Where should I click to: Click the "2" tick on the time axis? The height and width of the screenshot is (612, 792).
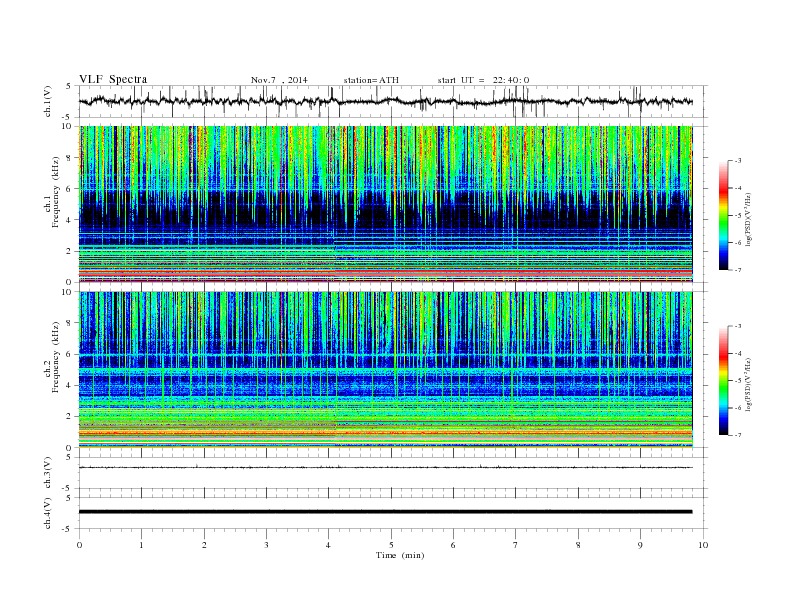(204, 545)
